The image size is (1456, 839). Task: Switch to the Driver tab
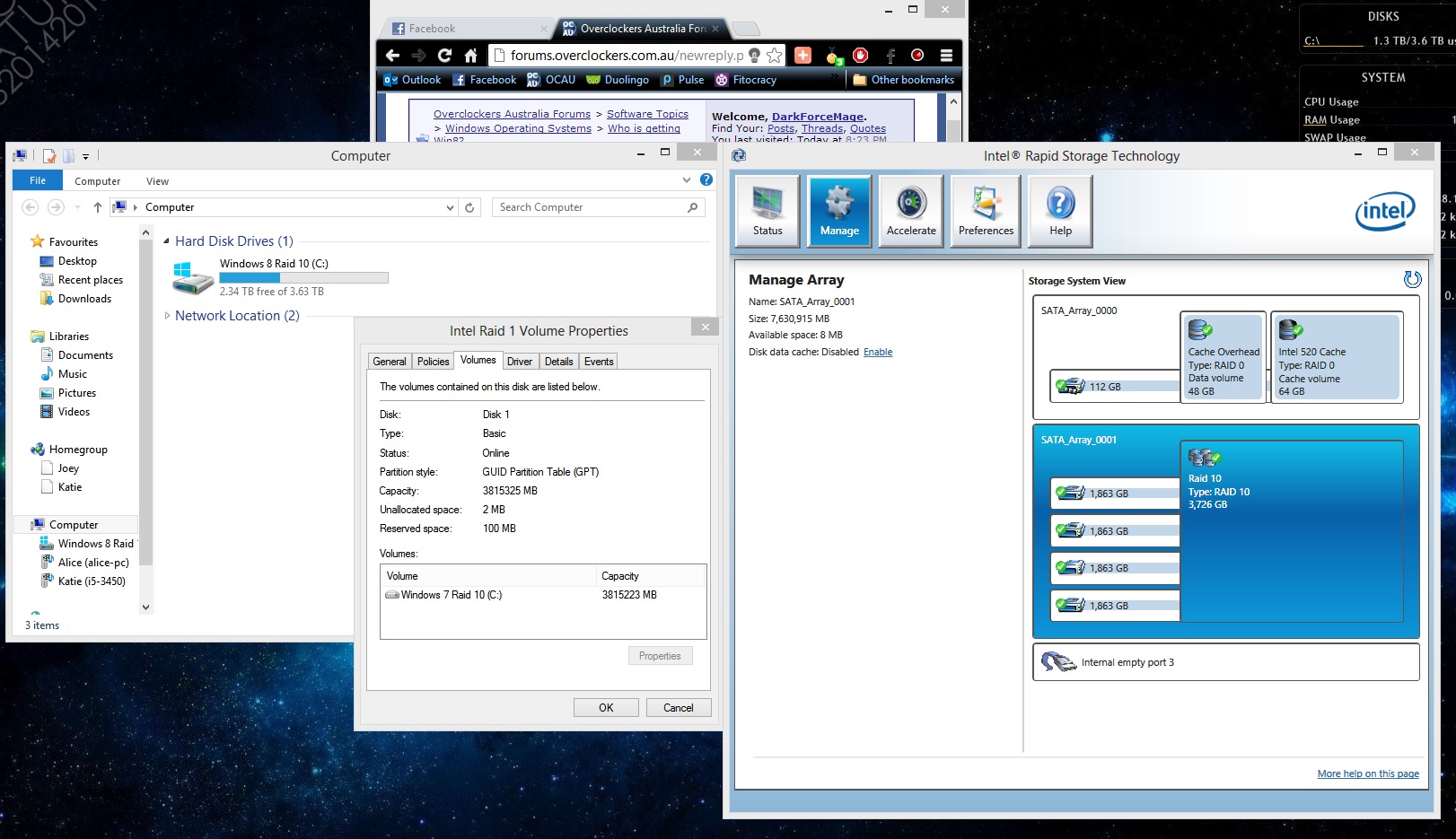tap(520, 362)
